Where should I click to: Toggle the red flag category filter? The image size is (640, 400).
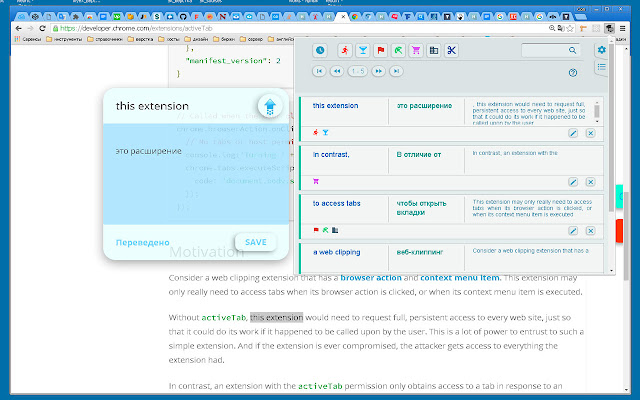[x=380, y=51]
